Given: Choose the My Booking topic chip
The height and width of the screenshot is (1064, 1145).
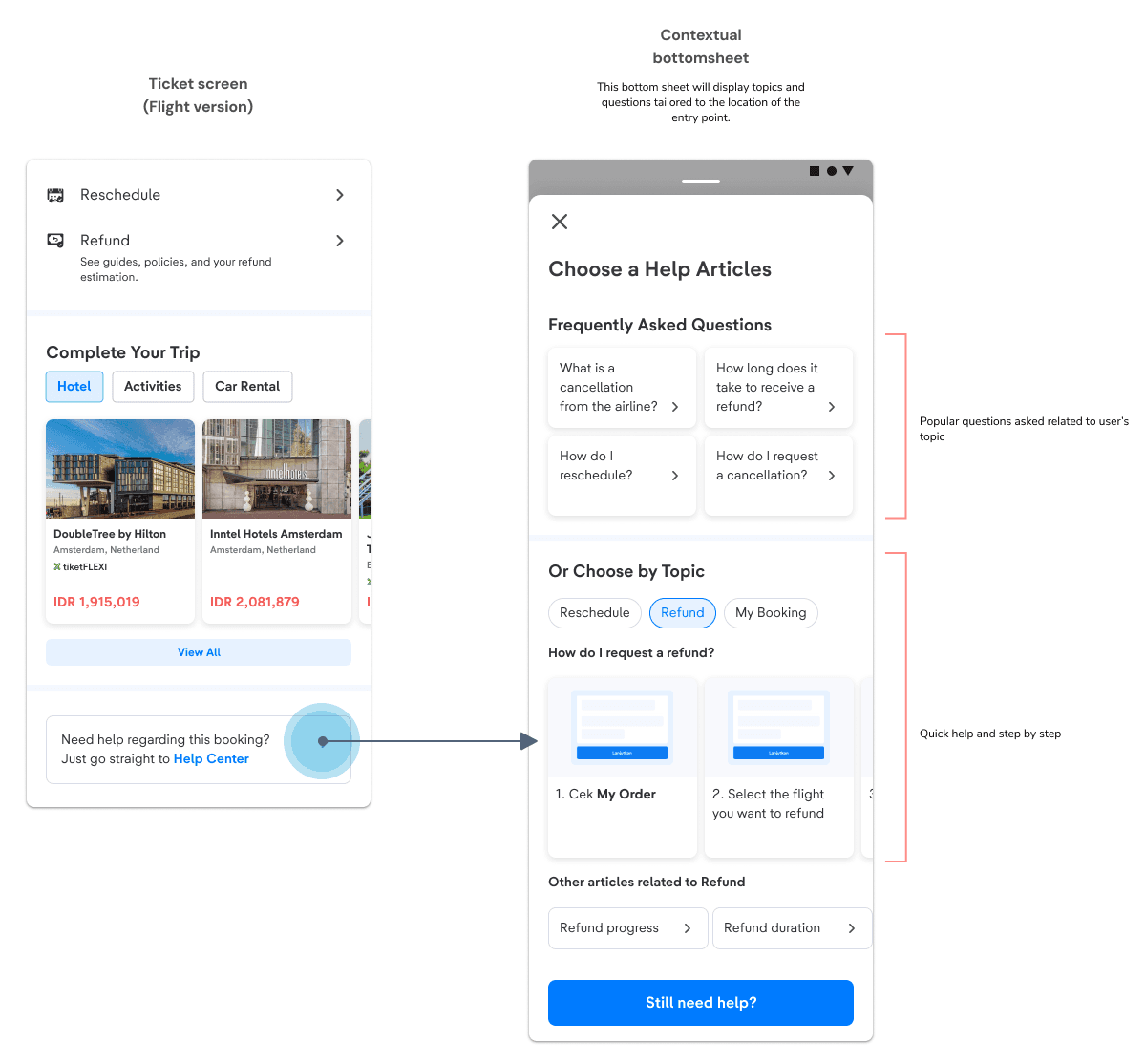Looking at the screenshot, I should (x=771, y=612).
